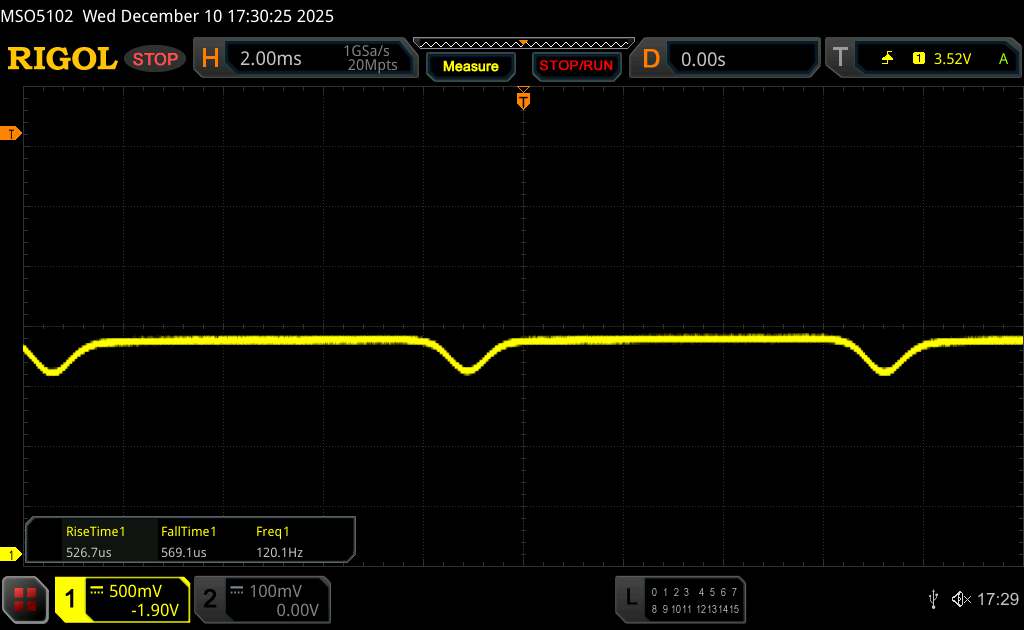
Task: Enable channel 2 via its gray badge
Action: pos(209,598)
